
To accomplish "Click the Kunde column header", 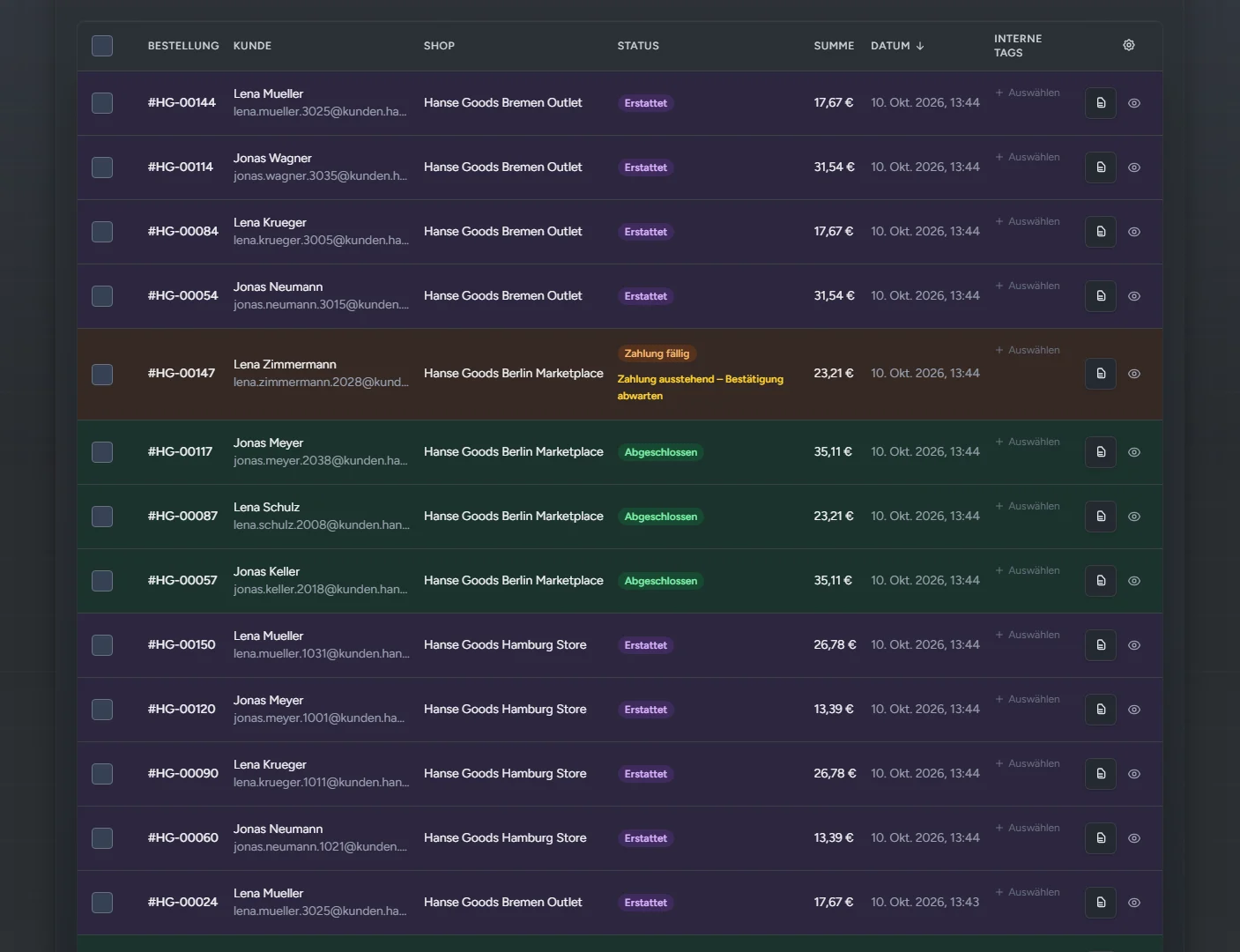I will pyautogui.click(x=252, y=46).
